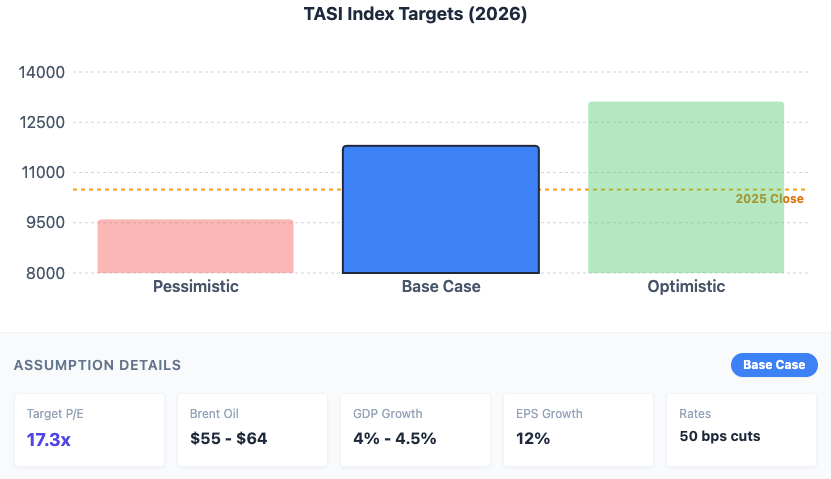831x479 pixels.
Task: Click the orange 2025 Close label
Action: [x=769, y=199]
